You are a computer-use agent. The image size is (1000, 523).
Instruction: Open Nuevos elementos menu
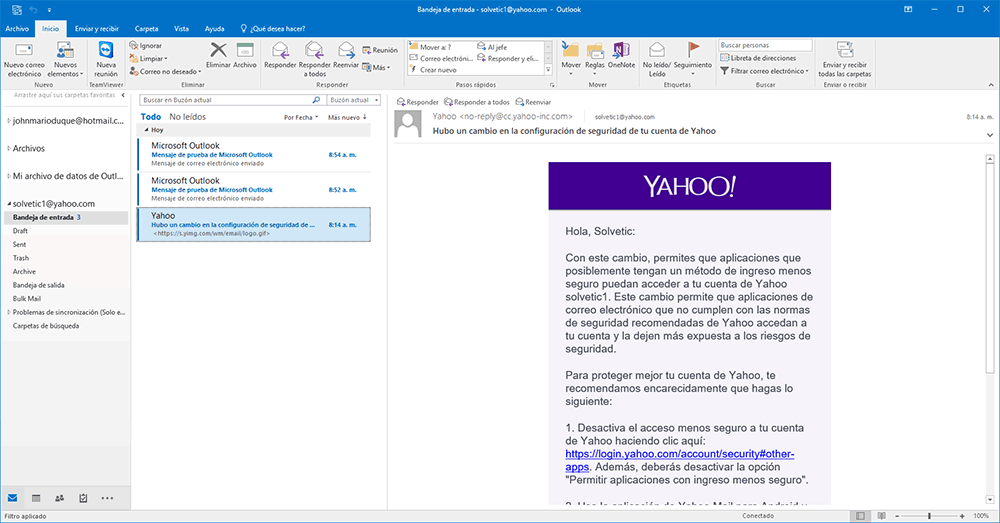pos(65,59)
